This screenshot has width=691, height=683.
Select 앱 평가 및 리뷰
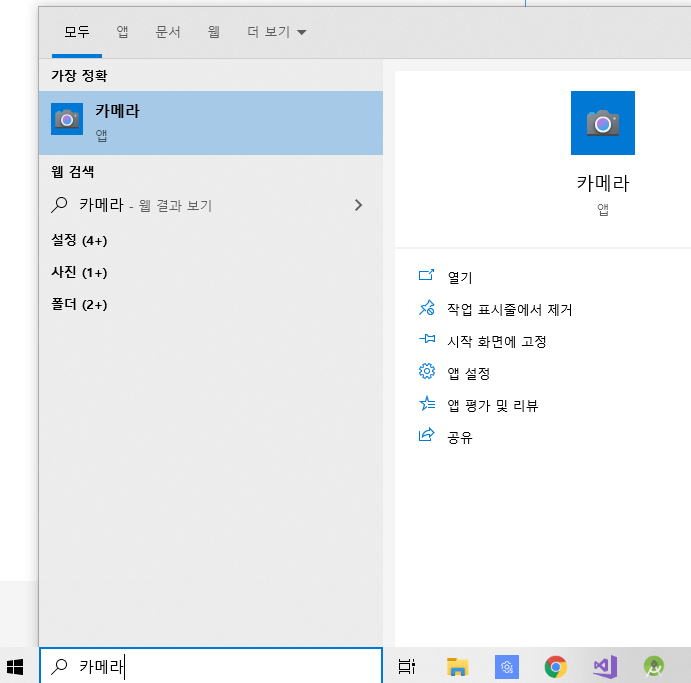coord(493,405)
